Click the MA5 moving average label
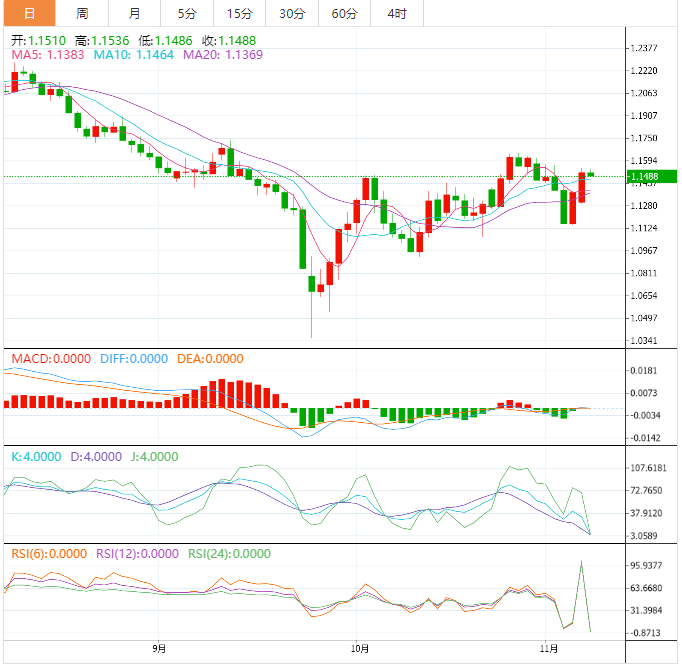 click(48, 55)
